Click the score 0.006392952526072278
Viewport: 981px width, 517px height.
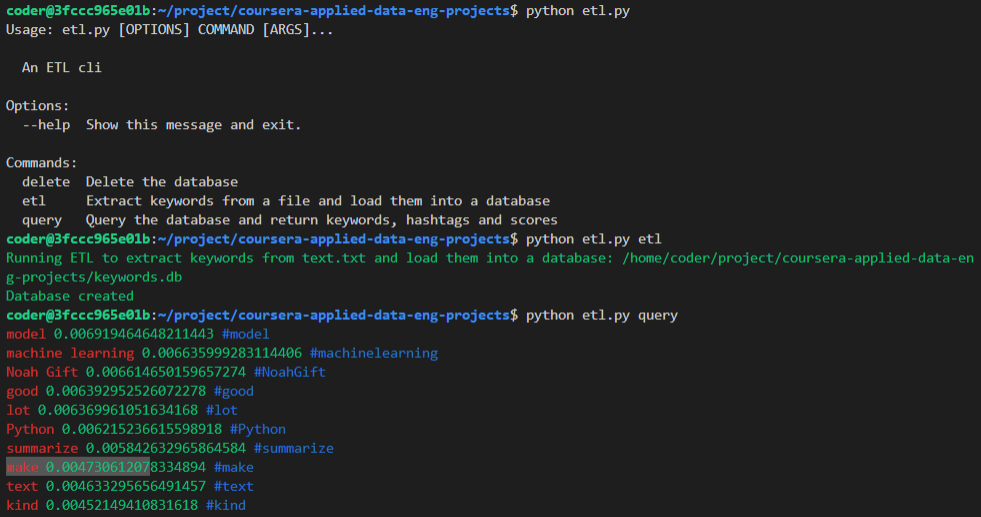tap(126, 391)
